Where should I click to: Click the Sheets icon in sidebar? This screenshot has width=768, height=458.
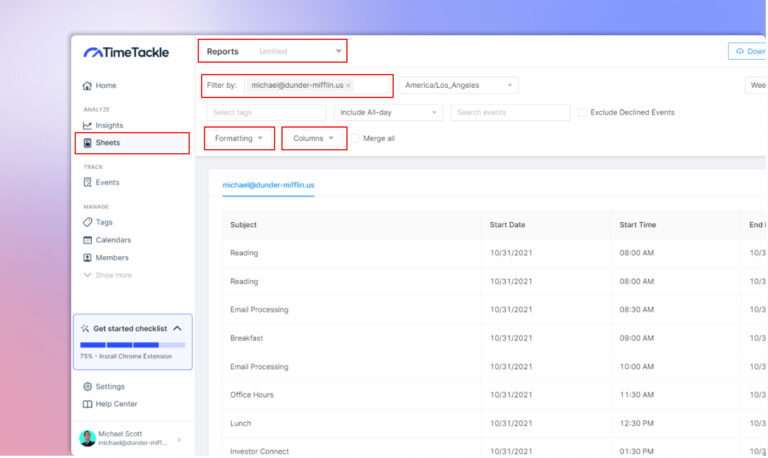[87, 143]
